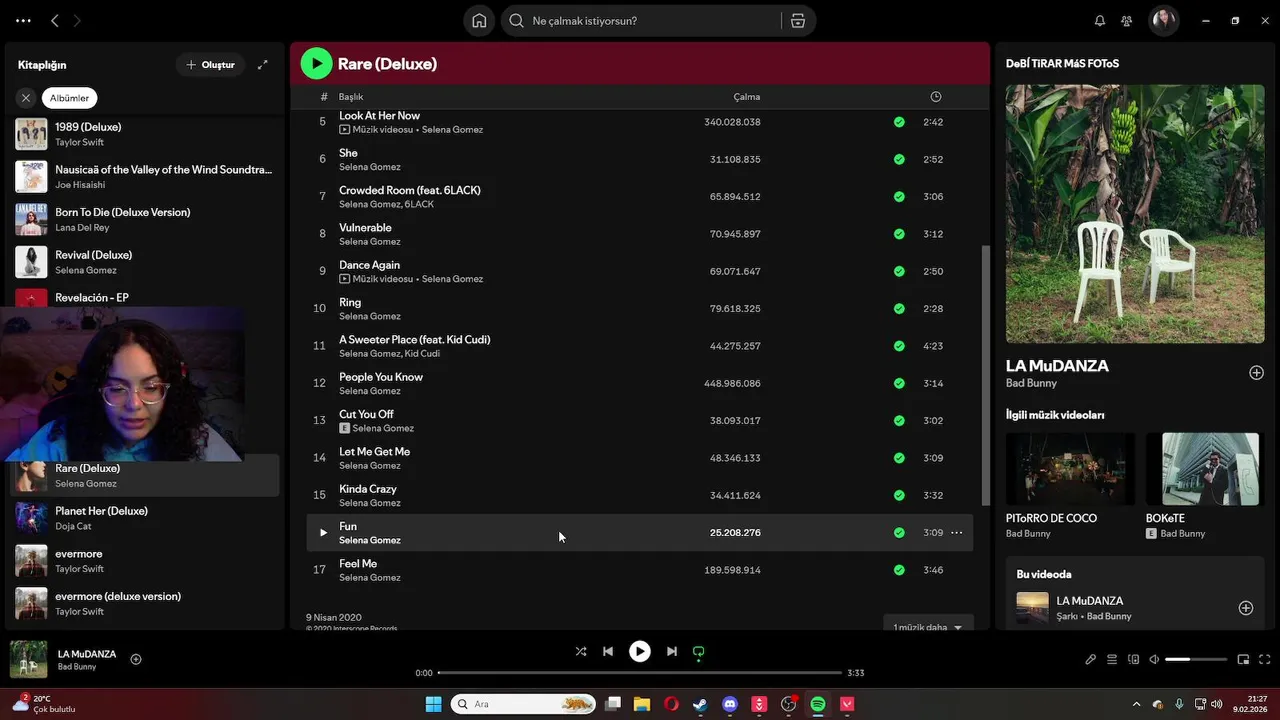Image resolution: width=1280 pixels, height=720 pixels.
Task: Open the lyrics microphone icon
Action: (1091, 660)
